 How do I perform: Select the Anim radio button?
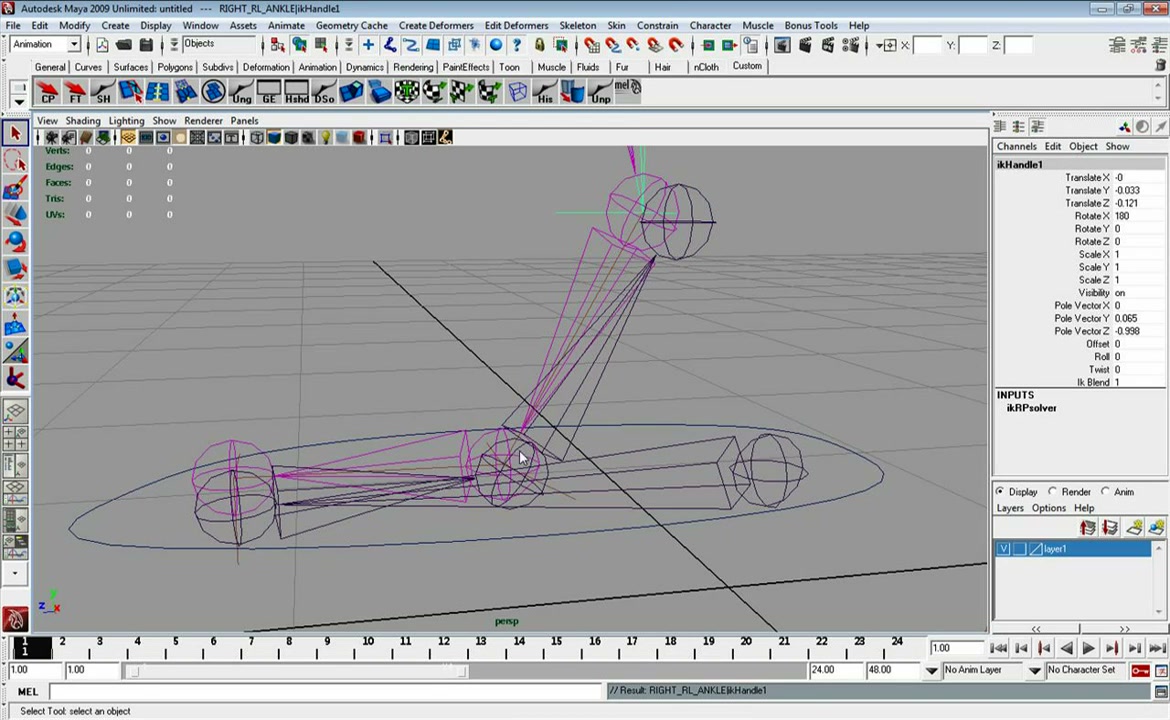click(1105, 492)
